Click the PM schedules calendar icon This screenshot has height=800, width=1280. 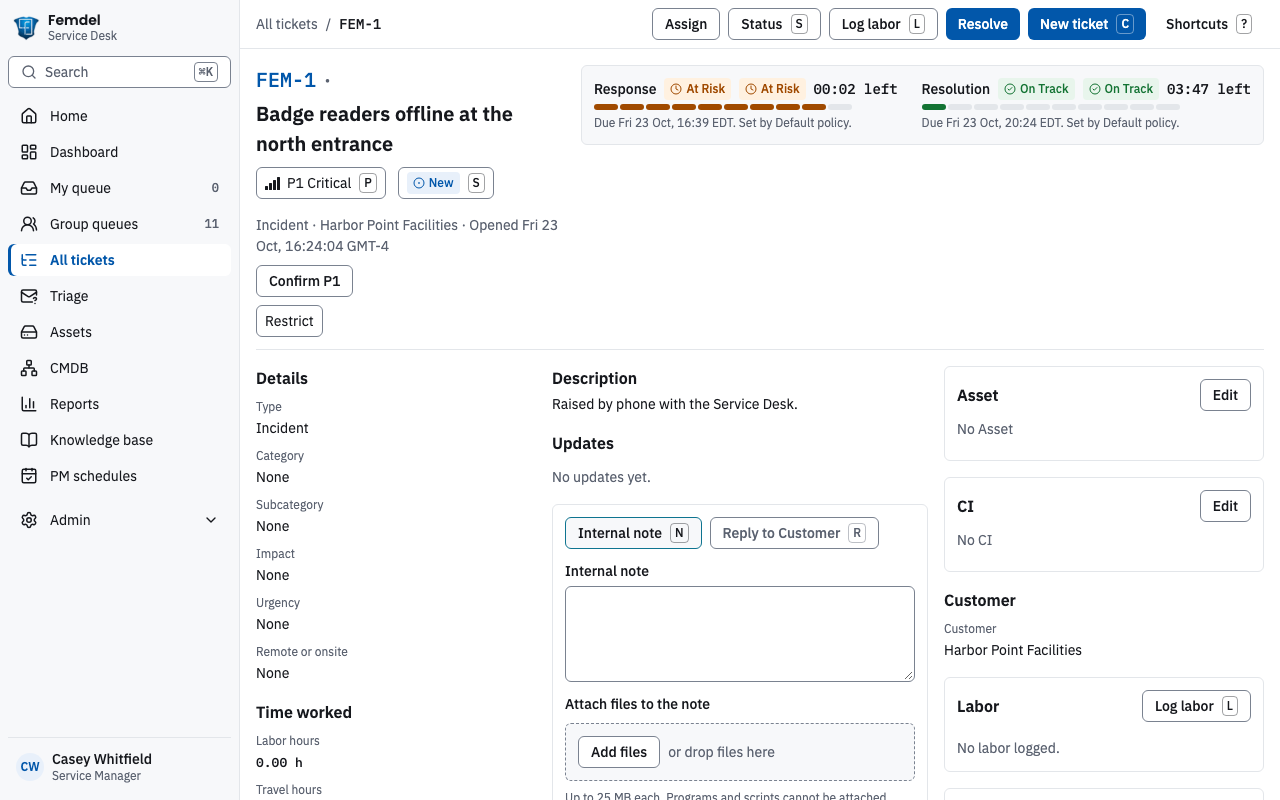pyautogui.click(x=29, y=476)
